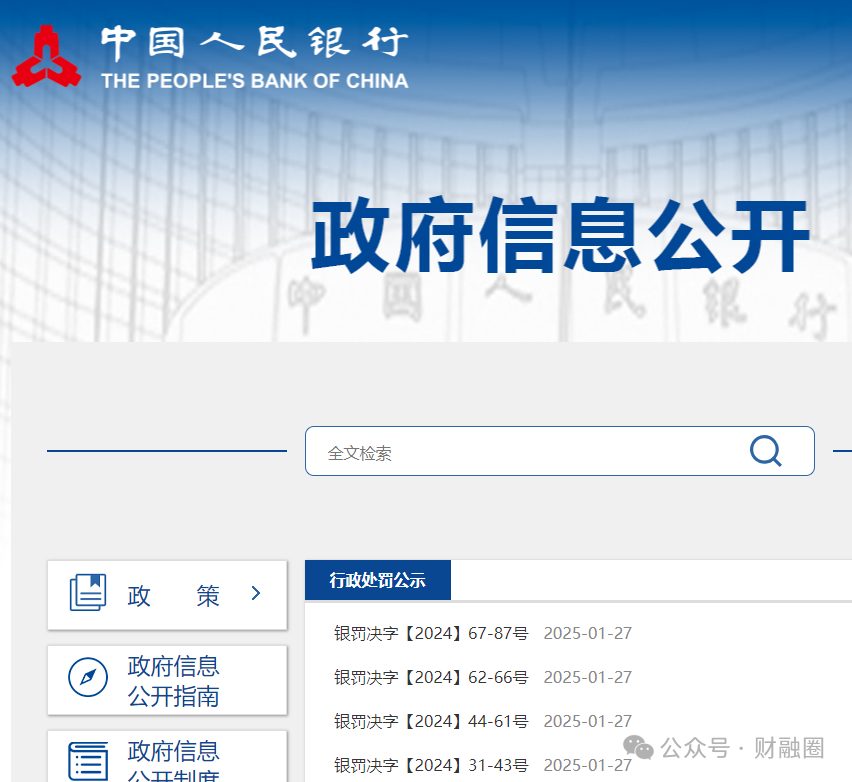
Task: Open penalty notice 银罚决字【2024】67-87号
Action: point(431,633)
